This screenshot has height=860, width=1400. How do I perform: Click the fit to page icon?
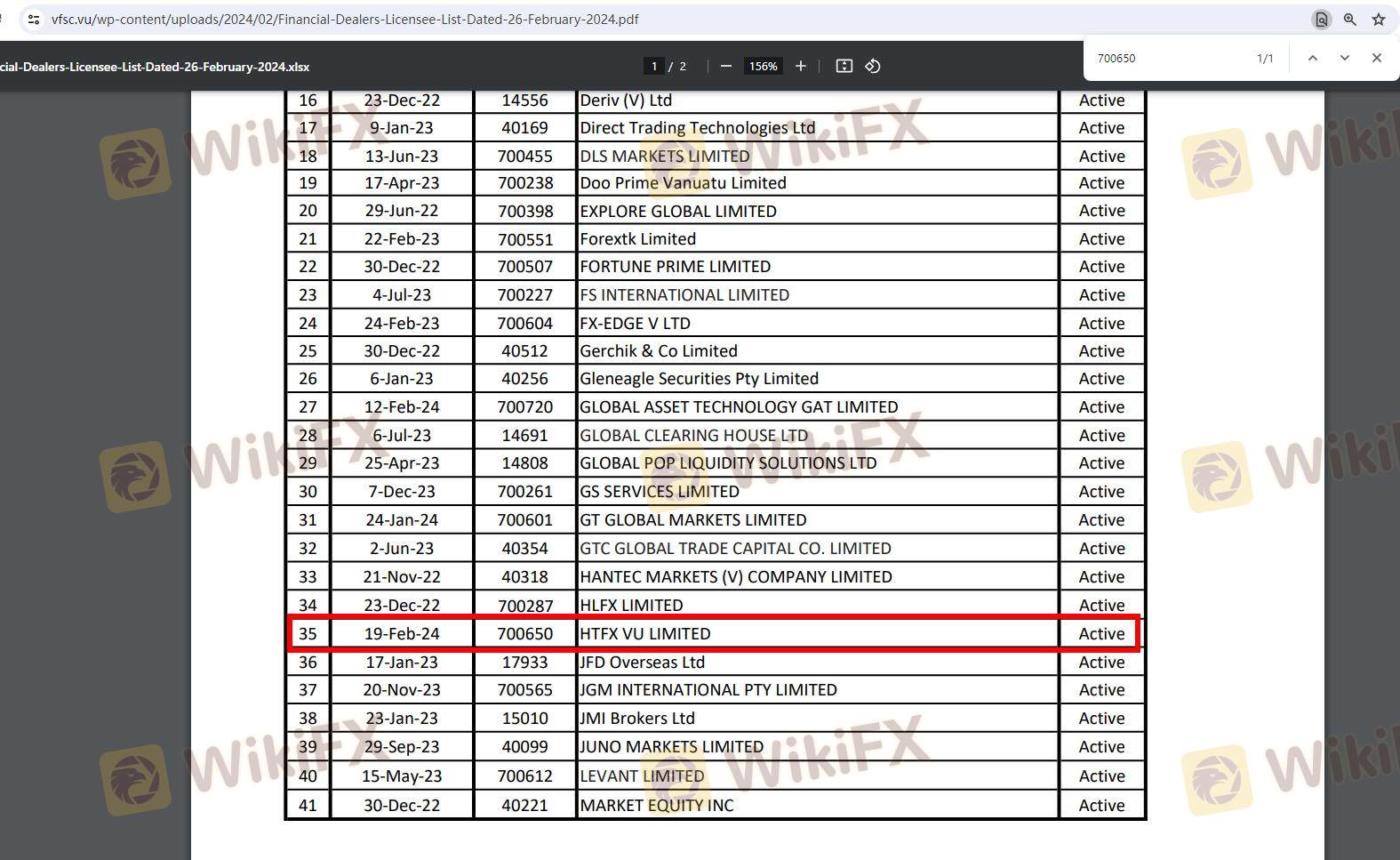844,66
